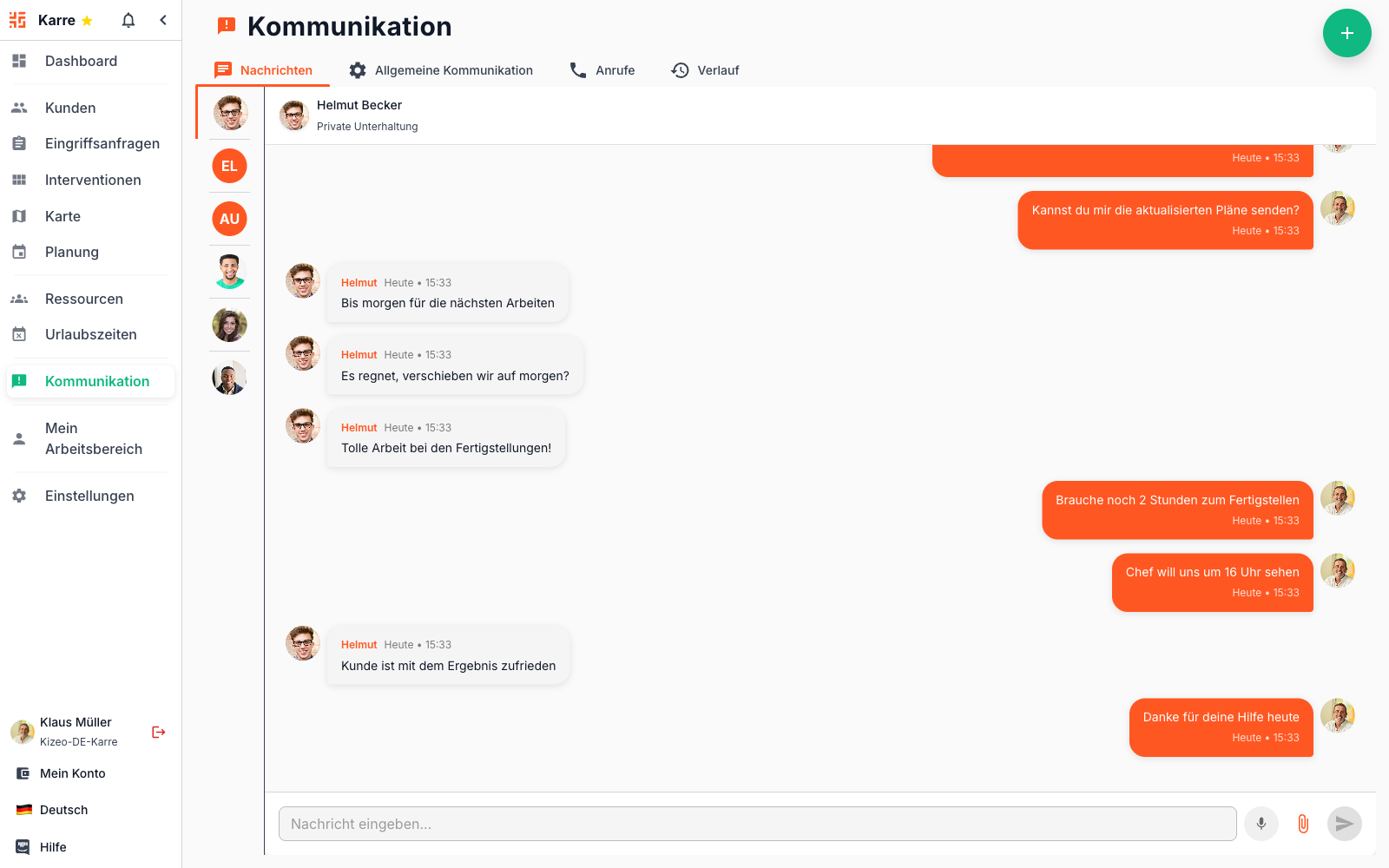Image resolution: width=1389 pixels, height=868 pixels.
Task: Open the Hilfe link
Action: (53, 847)
